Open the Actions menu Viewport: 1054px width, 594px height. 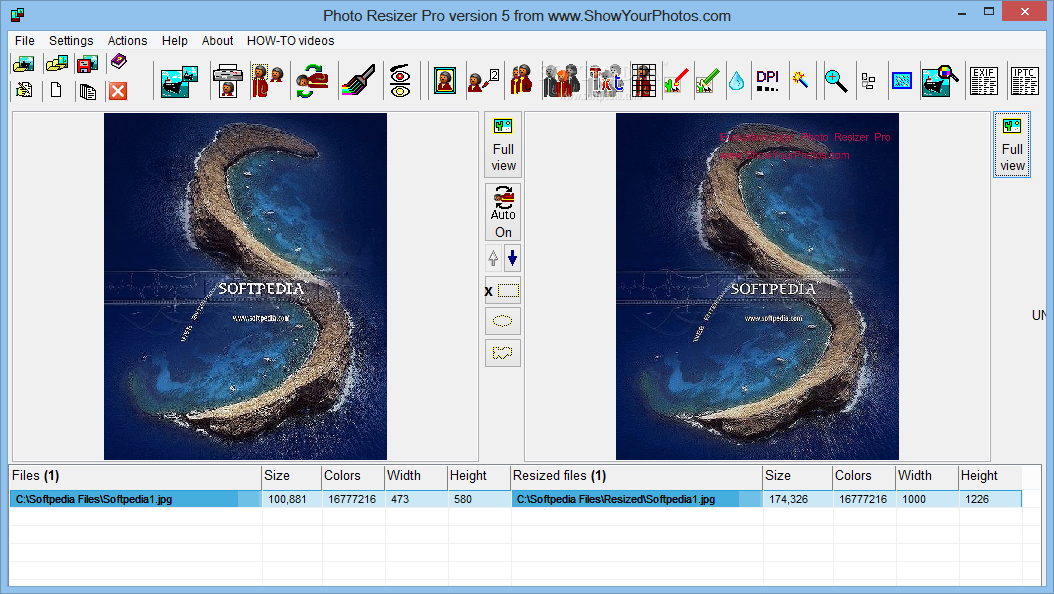pos(127,41)
